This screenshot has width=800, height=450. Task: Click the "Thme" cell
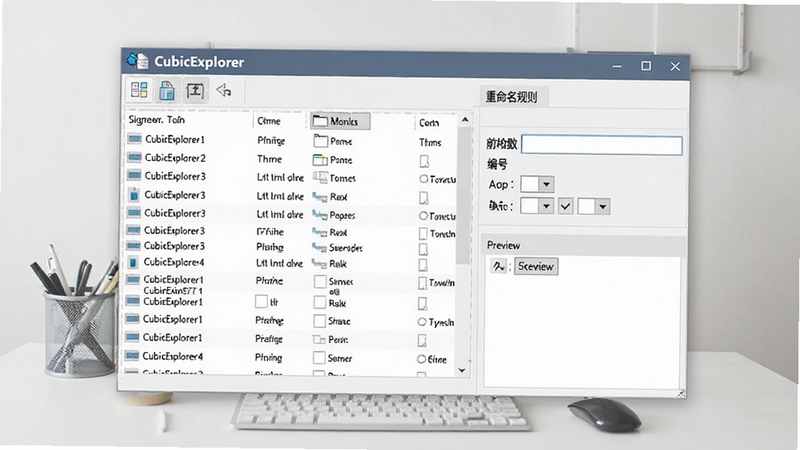tap(269, 159)
